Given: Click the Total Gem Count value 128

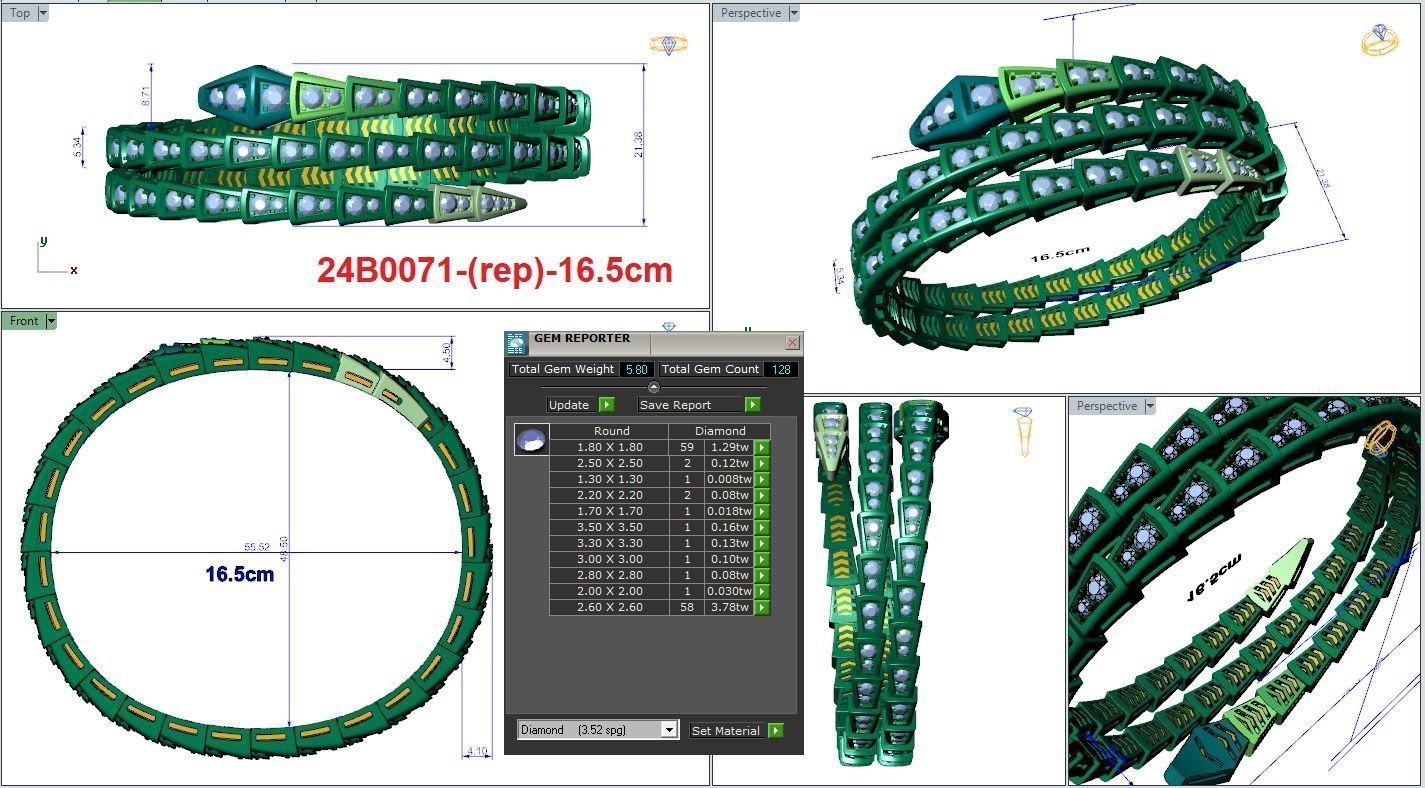Looking at the screenshot, I should (781, 369).
